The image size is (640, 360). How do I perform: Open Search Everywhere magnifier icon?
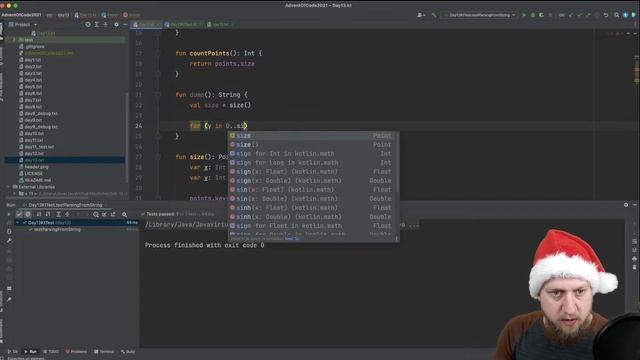[x=617, y=15]
